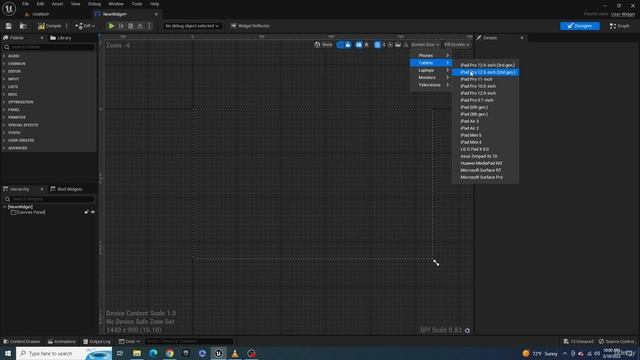640x360 pixels.
Task: Select the Canvas Panel in the hierarchy
Action: pos(28,212)
